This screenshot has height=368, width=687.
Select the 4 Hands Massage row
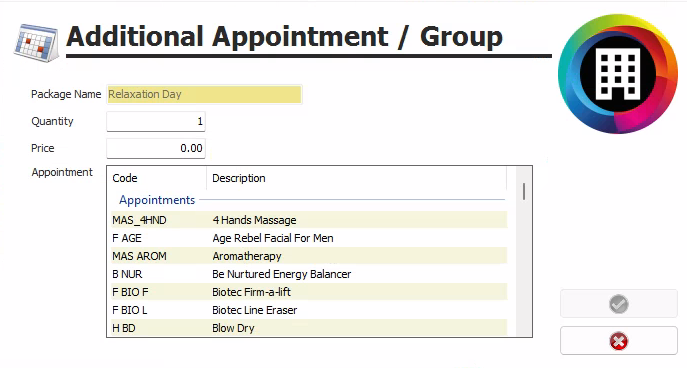309,220
